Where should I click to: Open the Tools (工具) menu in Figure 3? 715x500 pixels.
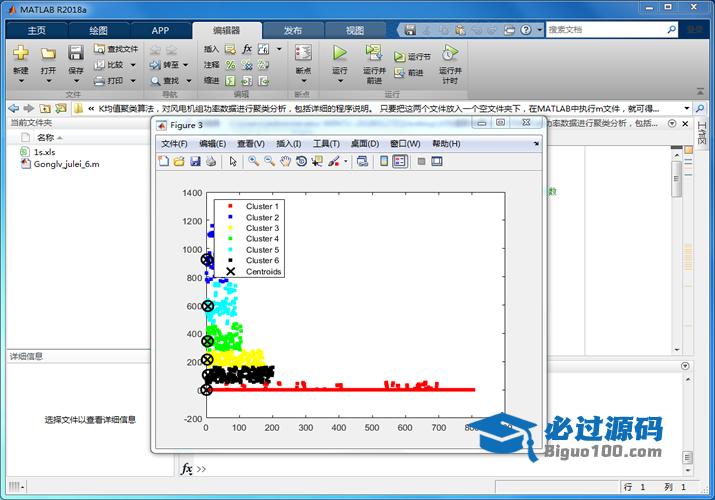coord(326,144)
